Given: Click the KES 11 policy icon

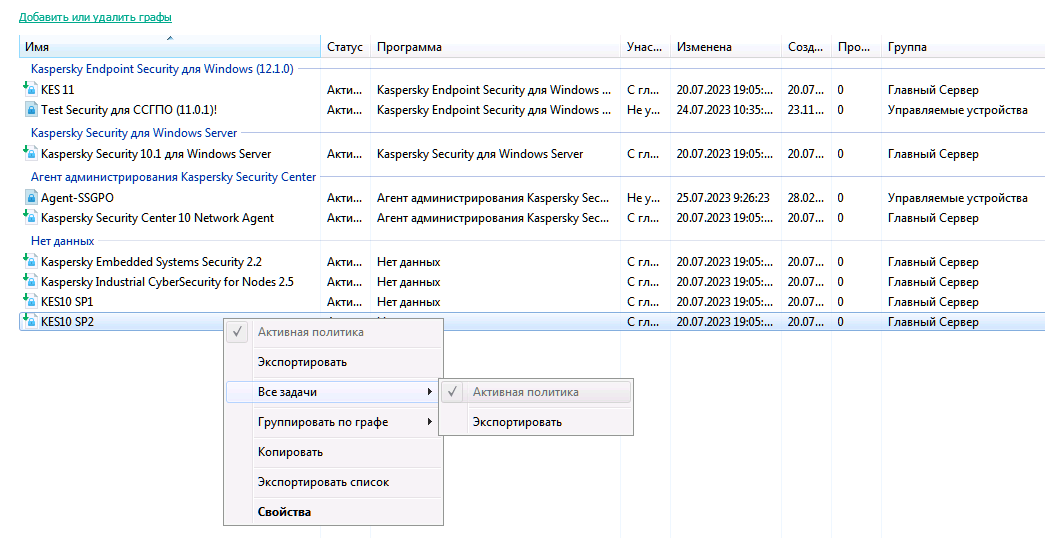Looking at the screenshot, I should point(30,90).
